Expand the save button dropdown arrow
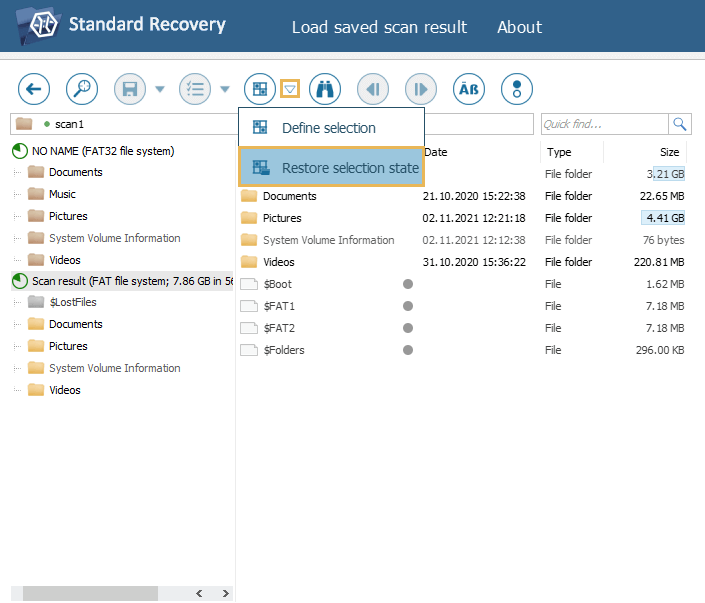705x603 pixels. (160, 89)
